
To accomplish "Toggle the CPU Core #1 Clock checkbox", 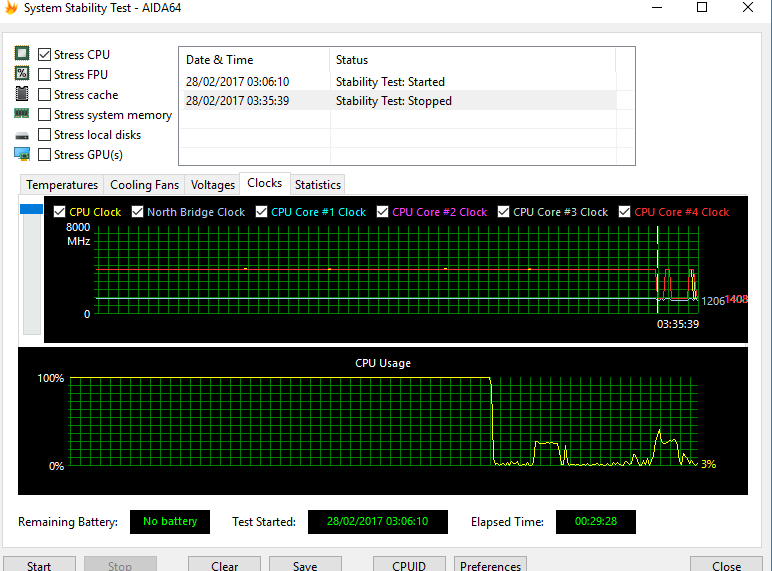I will coord(261,212).
